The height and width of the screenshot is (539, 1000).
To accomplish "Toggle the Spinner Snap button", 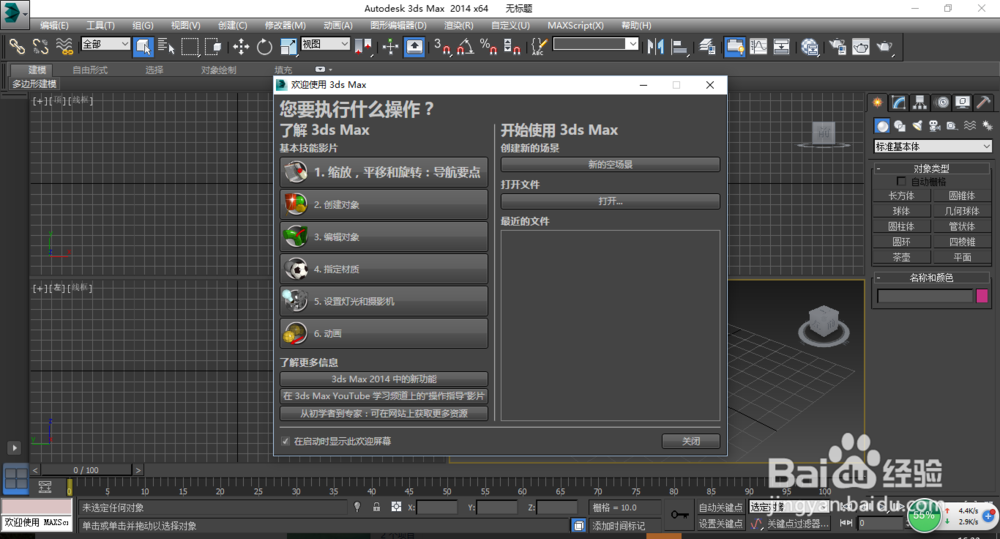I will [x=511, y=47].
